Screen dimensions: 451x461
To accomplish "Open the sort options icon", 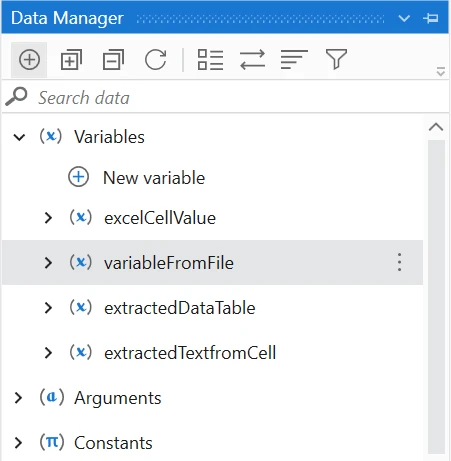I will (x=294, y=60).
